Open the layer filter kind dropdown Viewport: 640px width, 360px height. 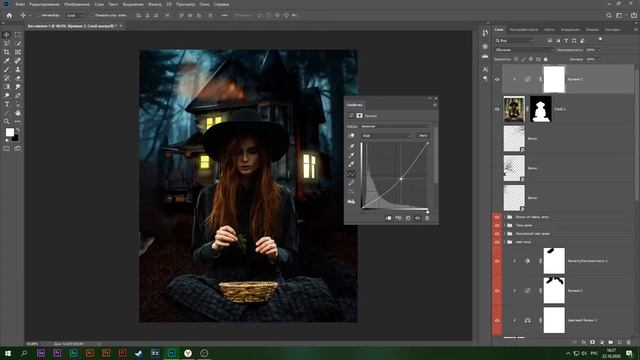click(514, 40)
